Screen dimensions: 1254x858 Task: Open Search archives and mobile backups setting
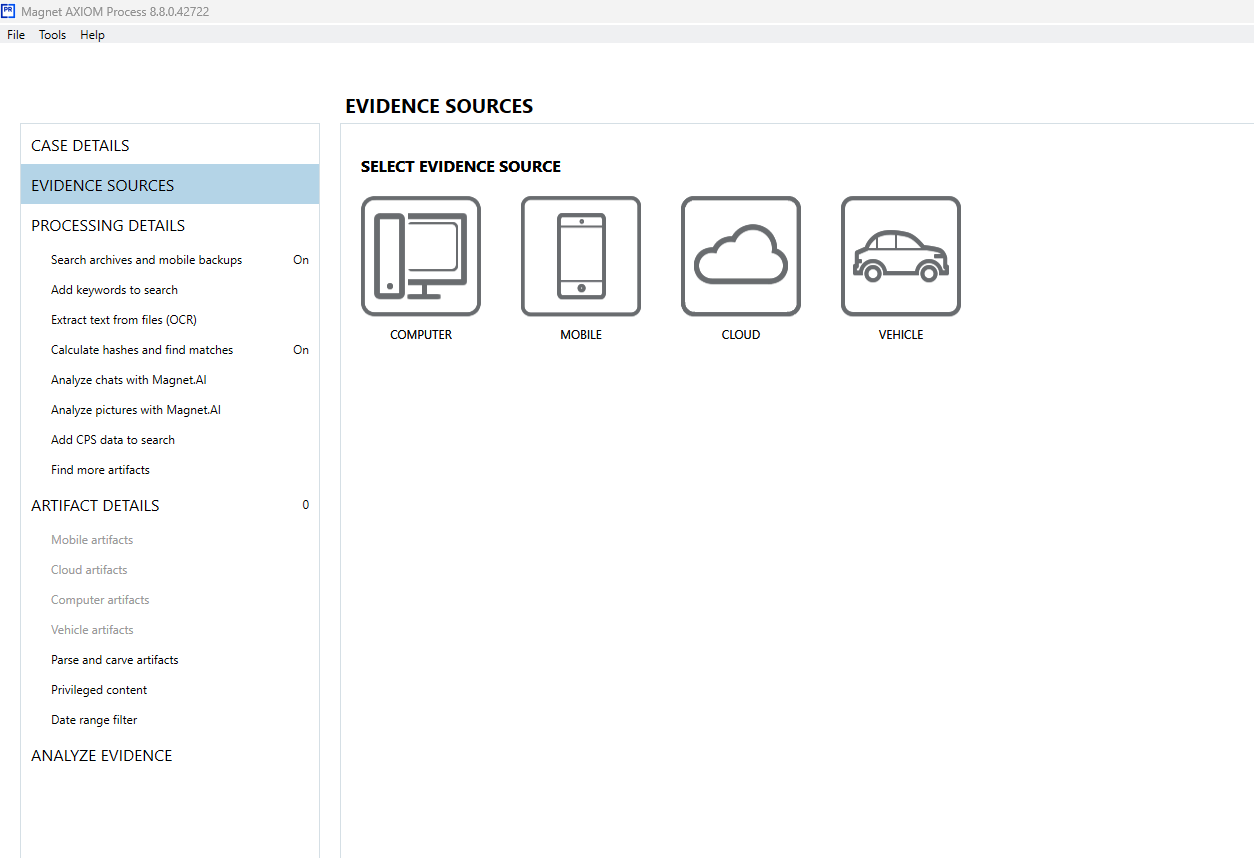coord(146,260)
